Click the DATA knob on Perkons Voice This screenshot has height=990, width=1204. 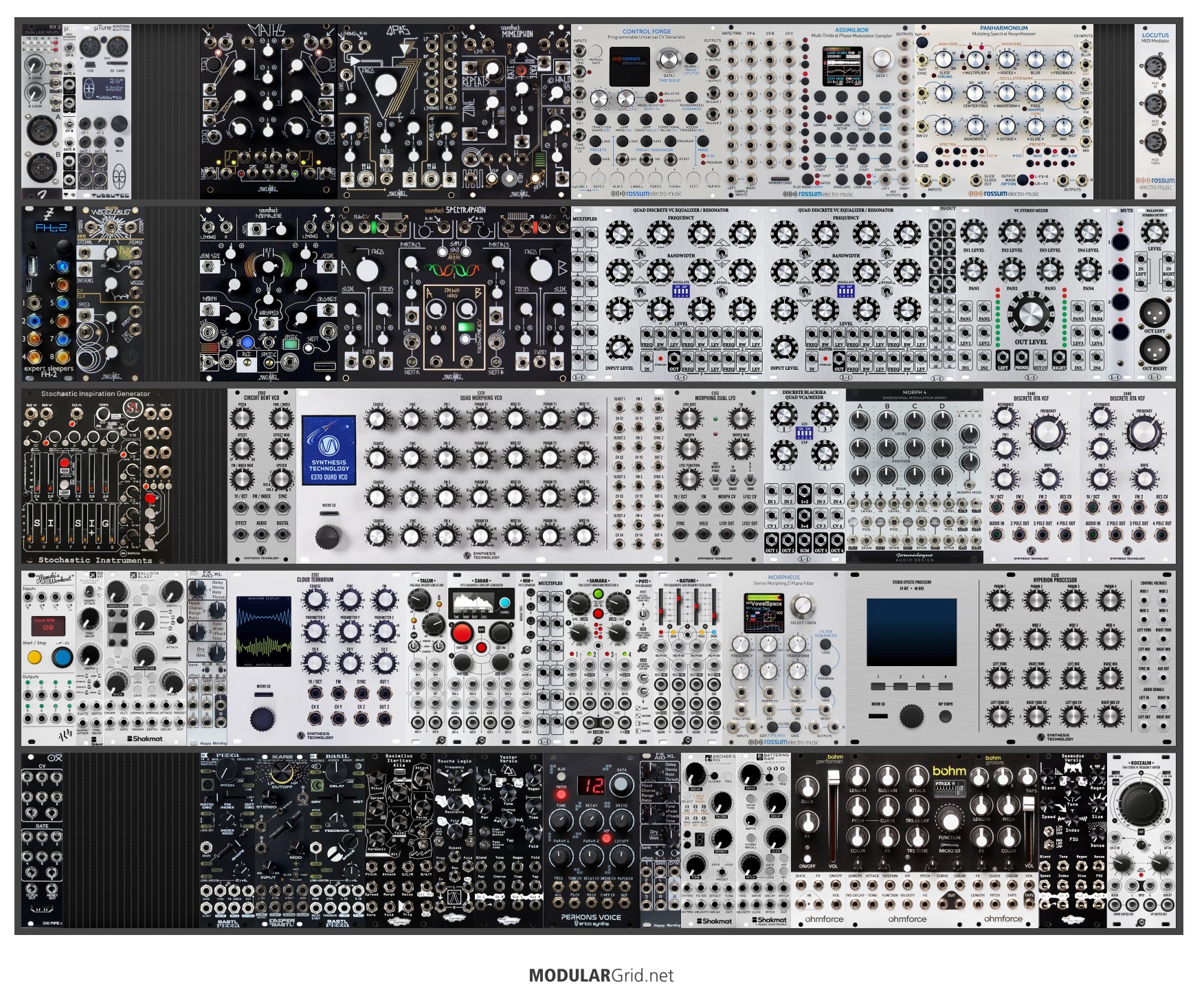[x=621, y=785]
